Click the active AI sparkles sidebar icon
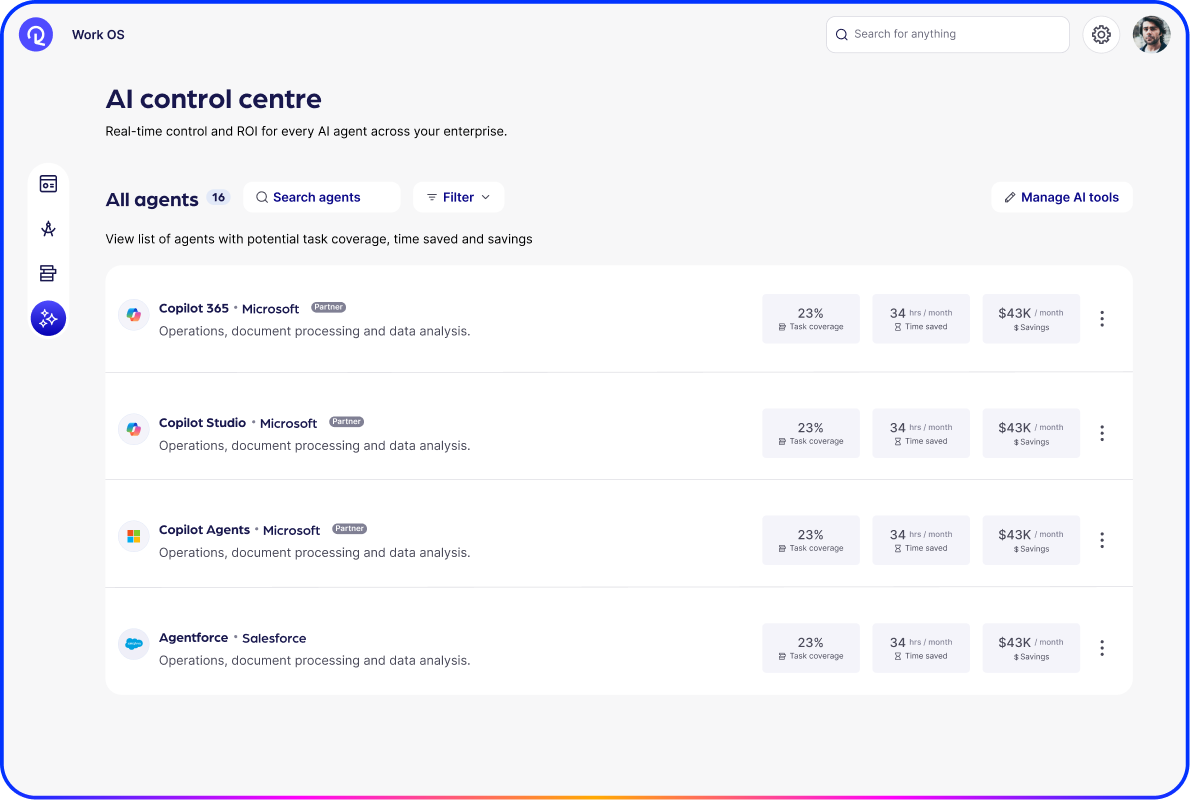 coord(48,318)
